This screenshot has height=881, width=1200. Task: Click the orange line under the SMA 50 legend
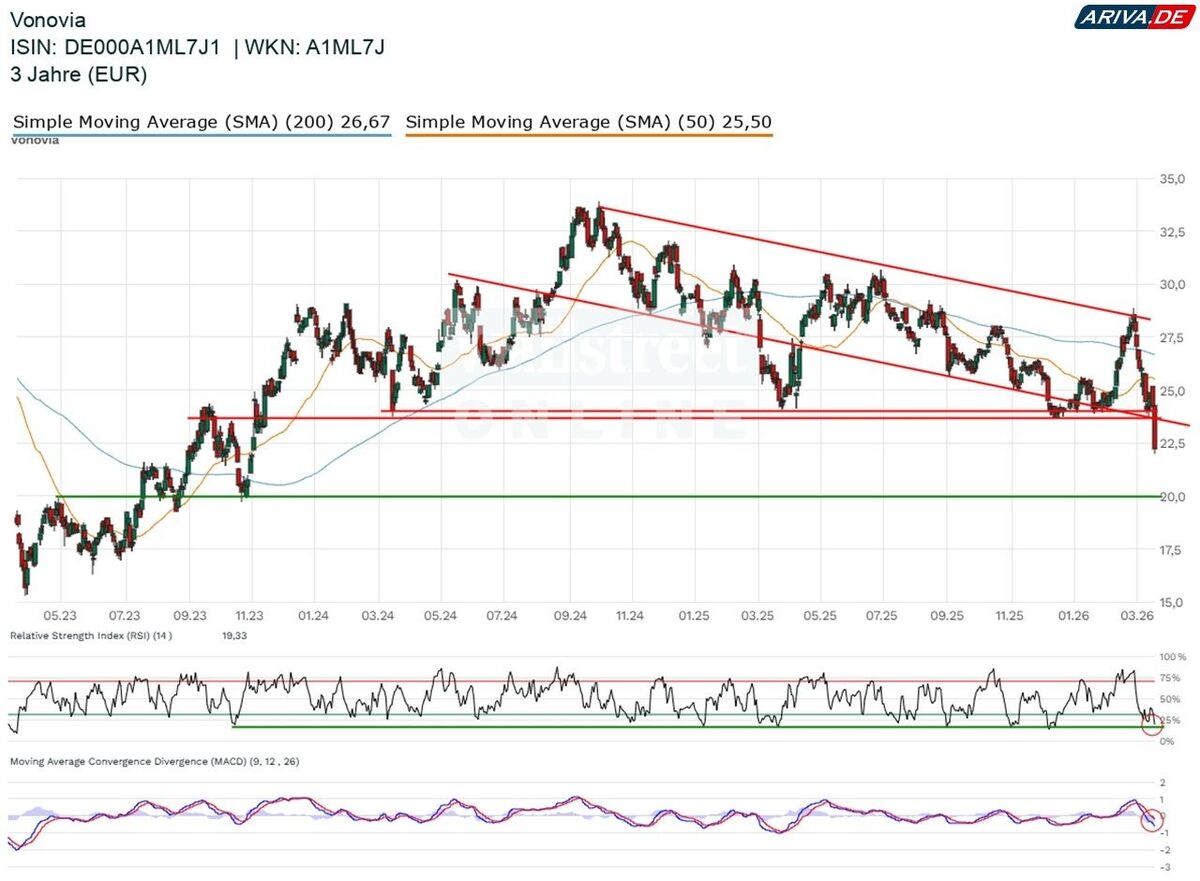click(589, 135)
